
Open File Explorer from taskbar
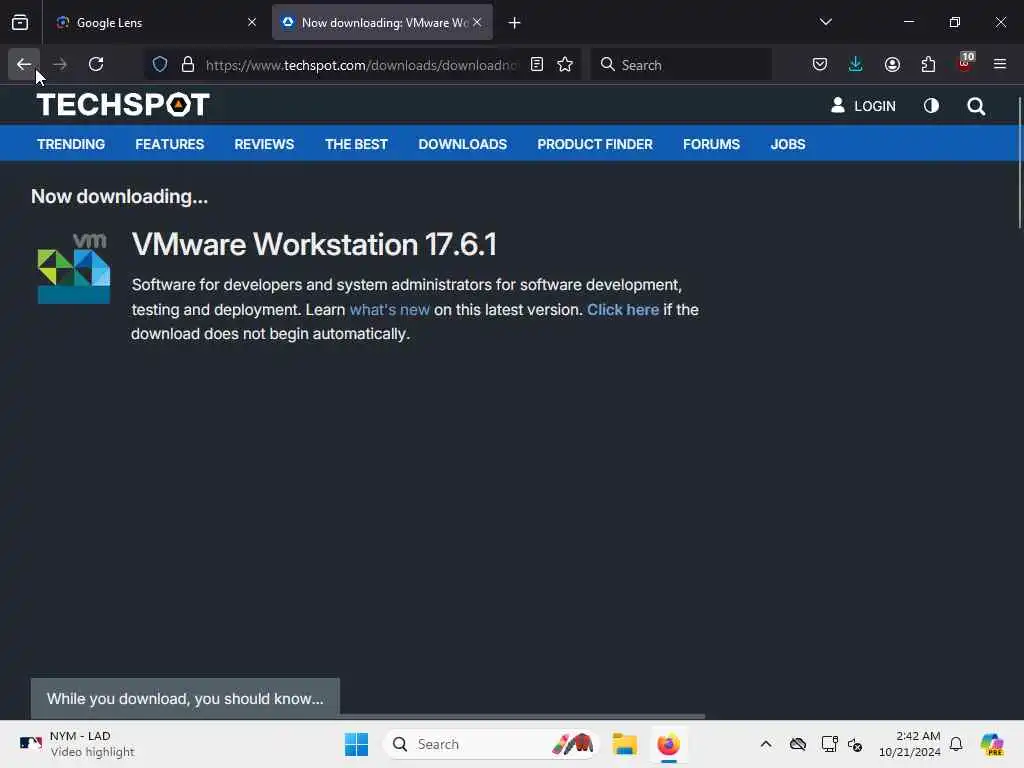coord(624,744)
